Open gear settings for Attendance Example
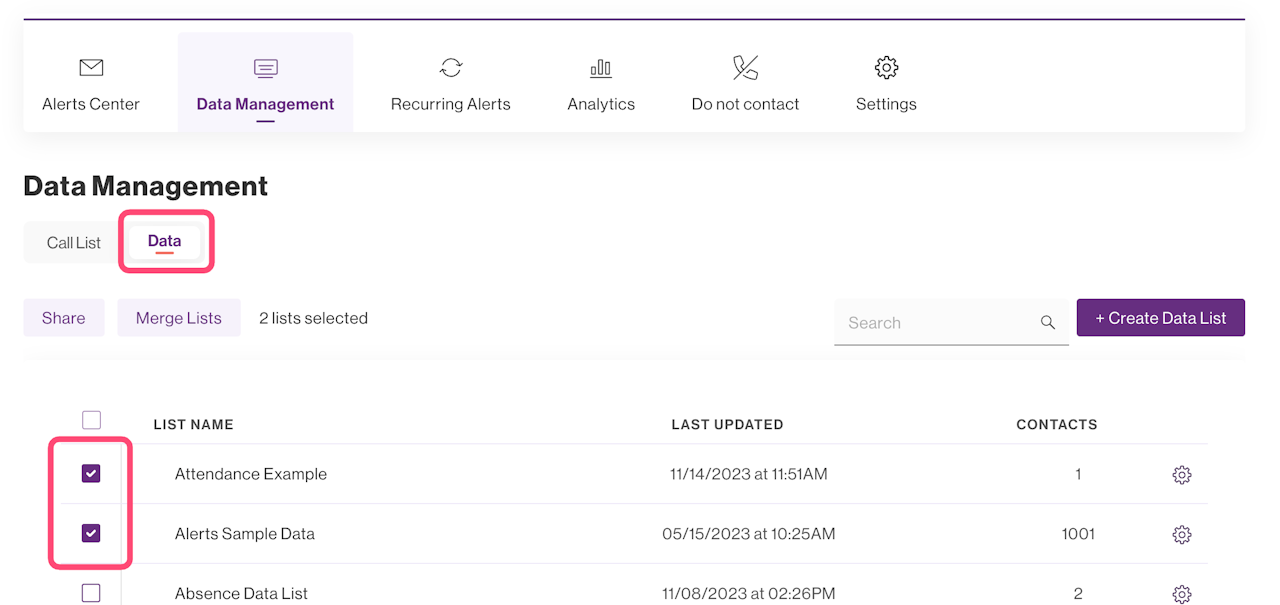1280x605 pixels. click(x=1181, y=475)
